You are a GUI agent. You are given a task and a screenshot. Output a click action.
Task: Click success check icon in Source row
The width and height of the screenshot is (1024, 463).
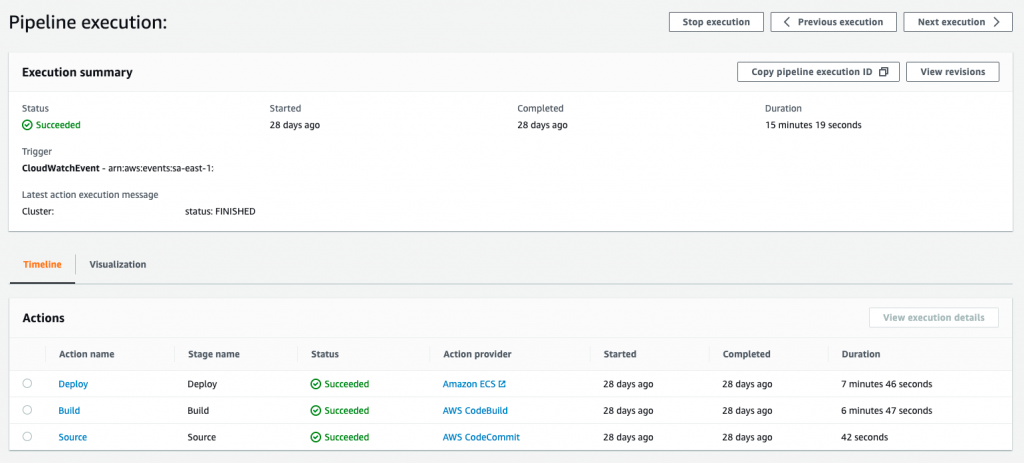[315, 437]
